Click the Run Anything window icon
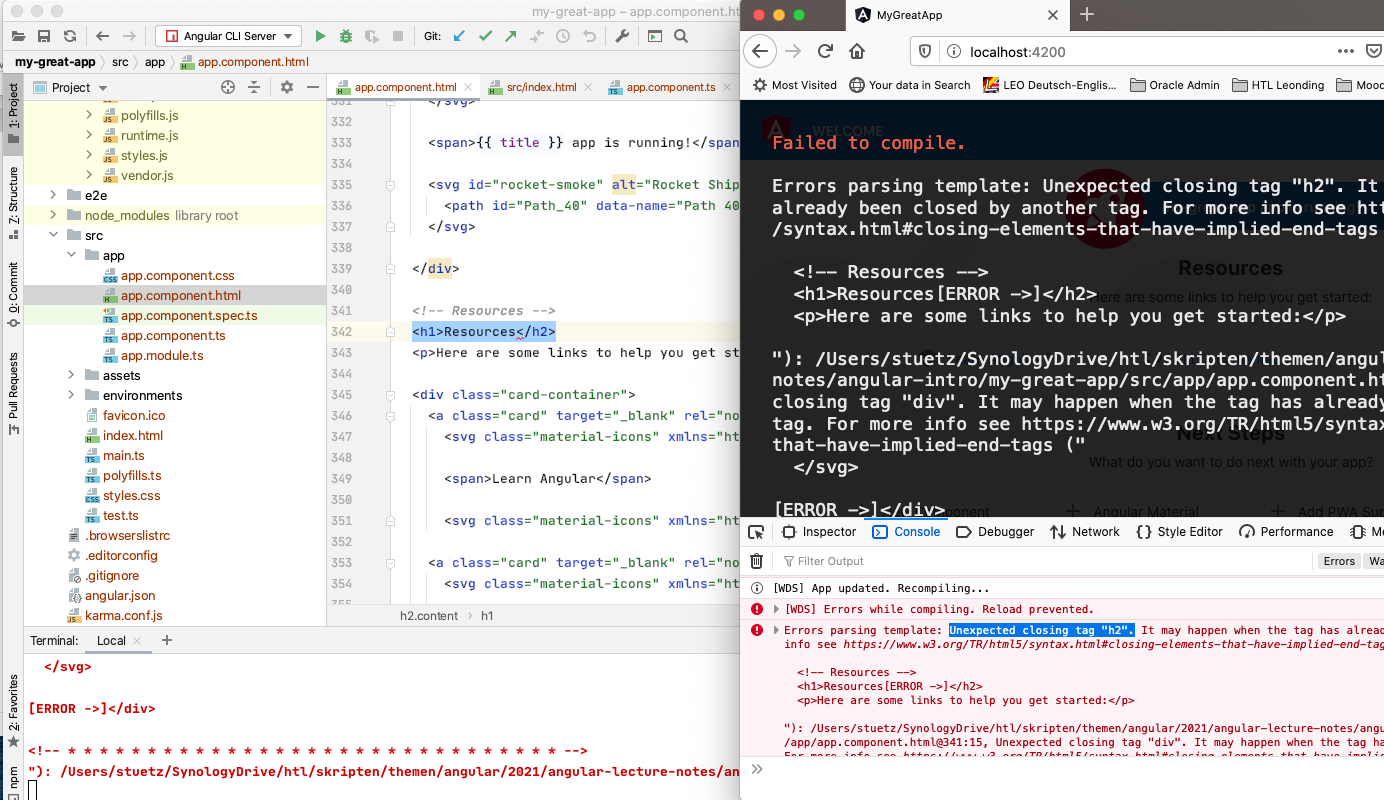Screen dimensions: 1384x800 click(x=655, y=36)
